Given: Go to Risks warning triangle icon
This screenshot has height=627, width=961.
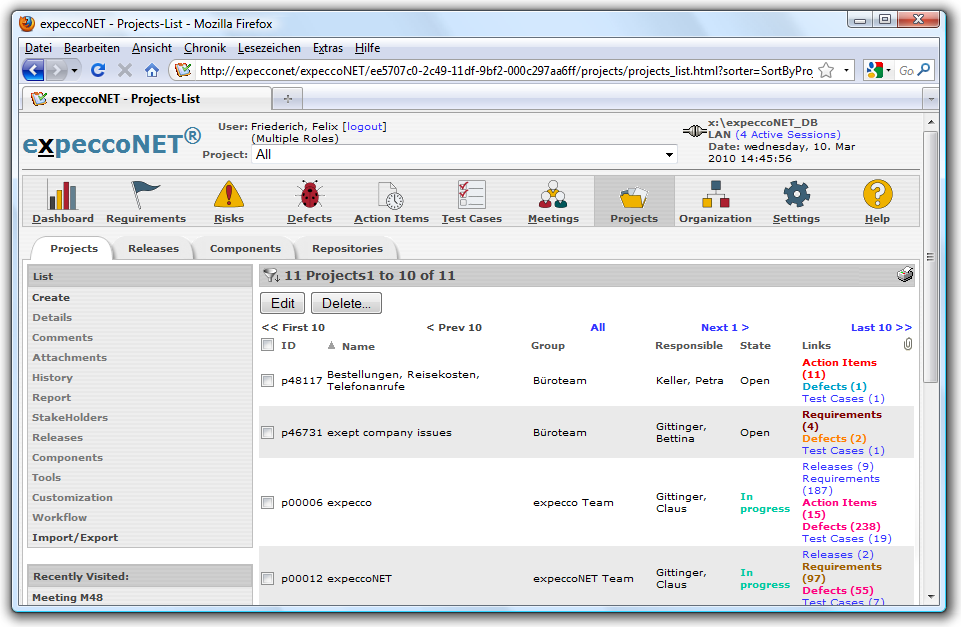Looking at the screenshot, I should tap(228, 194).
